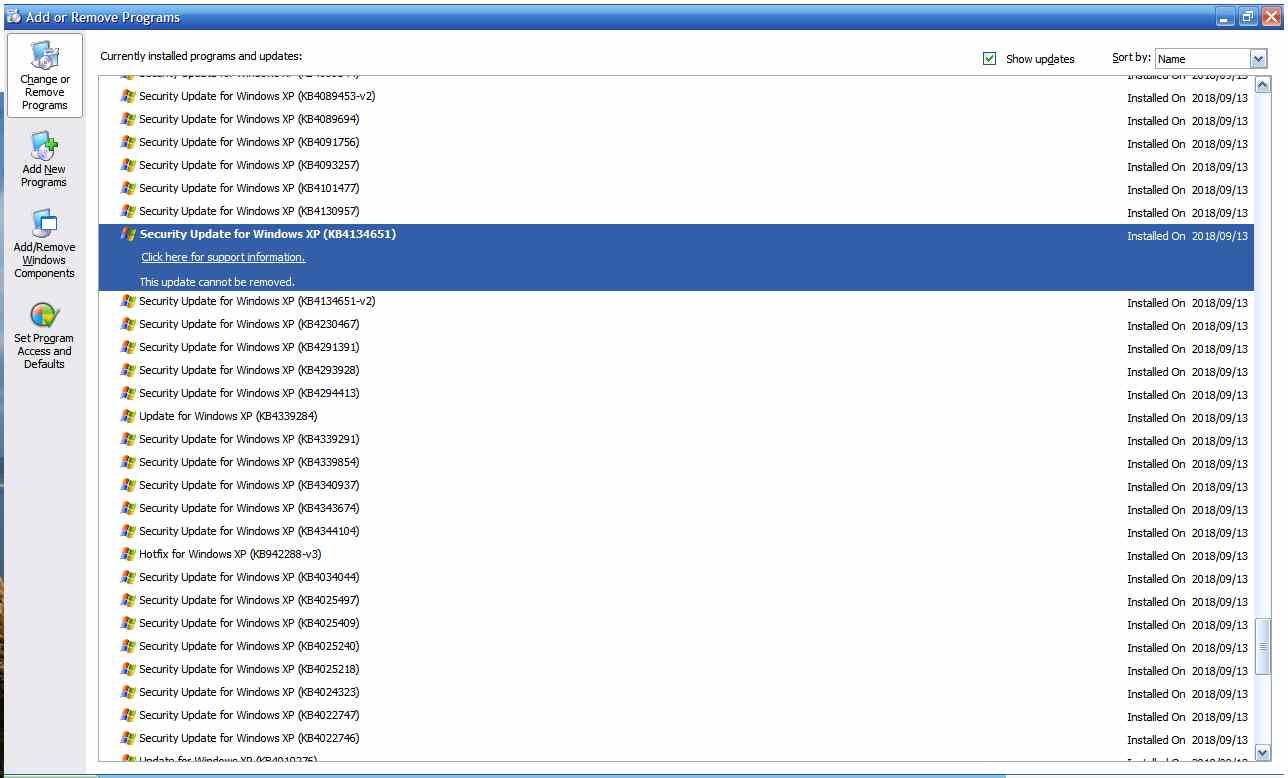Click icon of update KB4130957
Image resolution: width=1288 pixels, height=778 pixels.
click(x=128, y=211)
